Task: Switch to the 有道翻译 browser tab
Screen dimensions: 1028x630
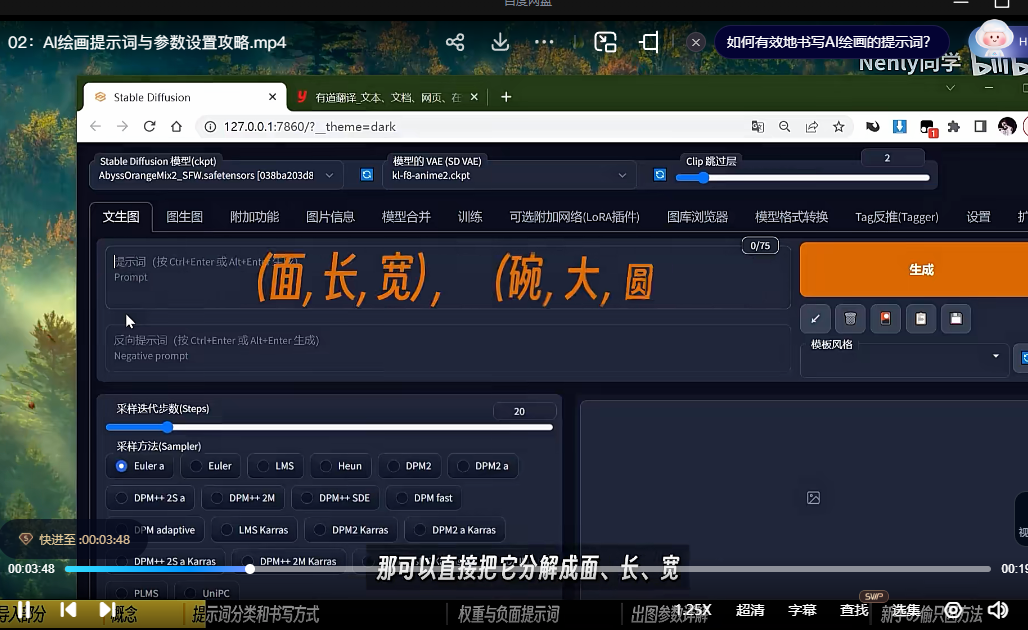Action: pyautogui.click(x=387, y=97)
